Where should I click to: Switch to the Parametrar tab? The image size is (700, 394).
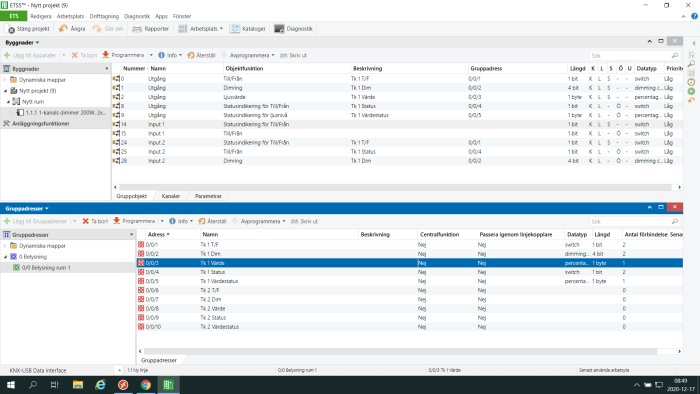[208, 196]
